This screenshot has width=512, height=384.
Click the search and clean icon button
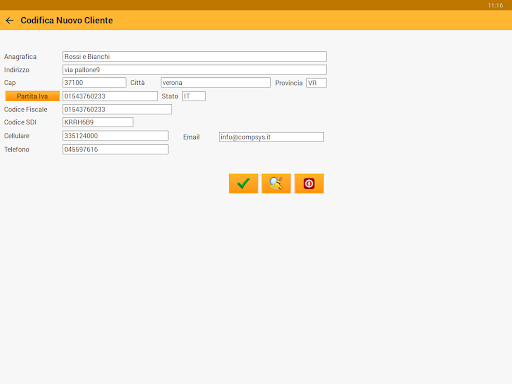[276, 183]
